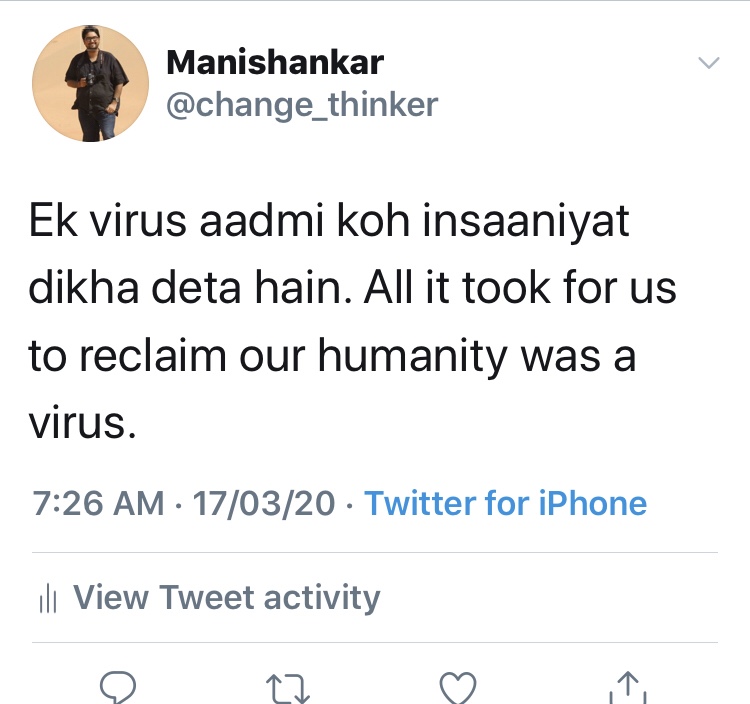Retweet this tweet using the retweet icon

pos(290,688)
